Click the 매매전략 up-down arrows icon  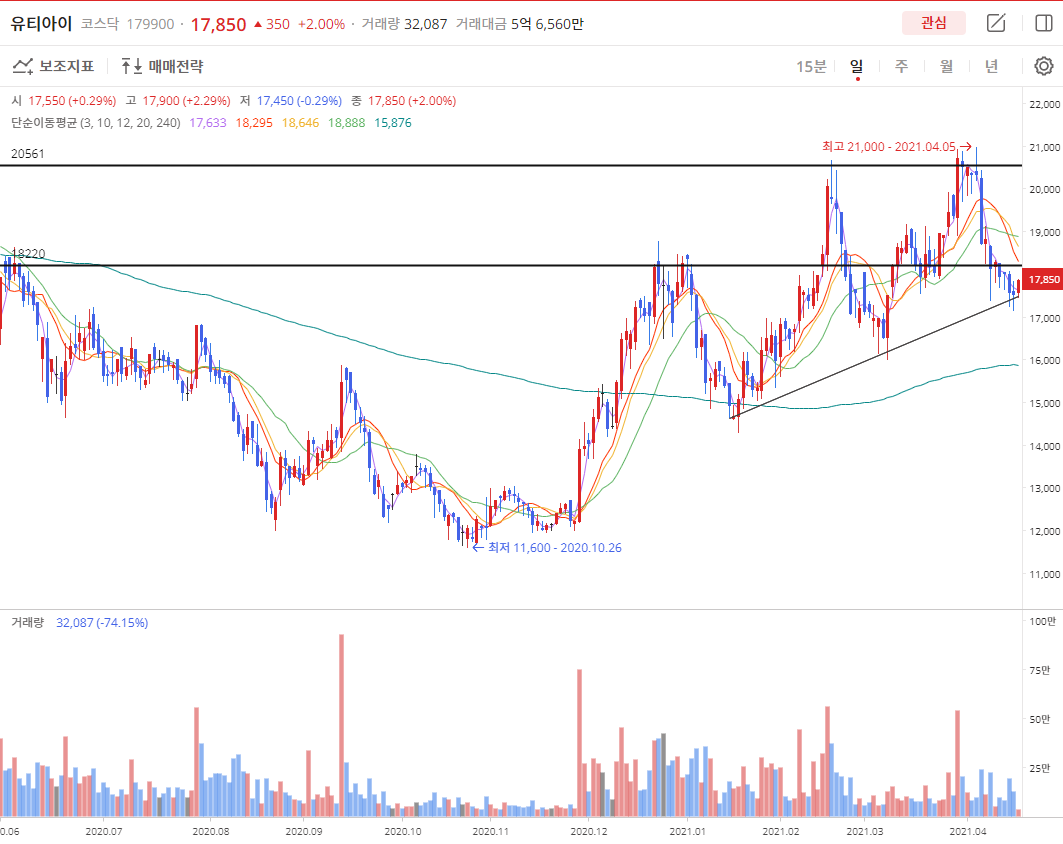132,66
